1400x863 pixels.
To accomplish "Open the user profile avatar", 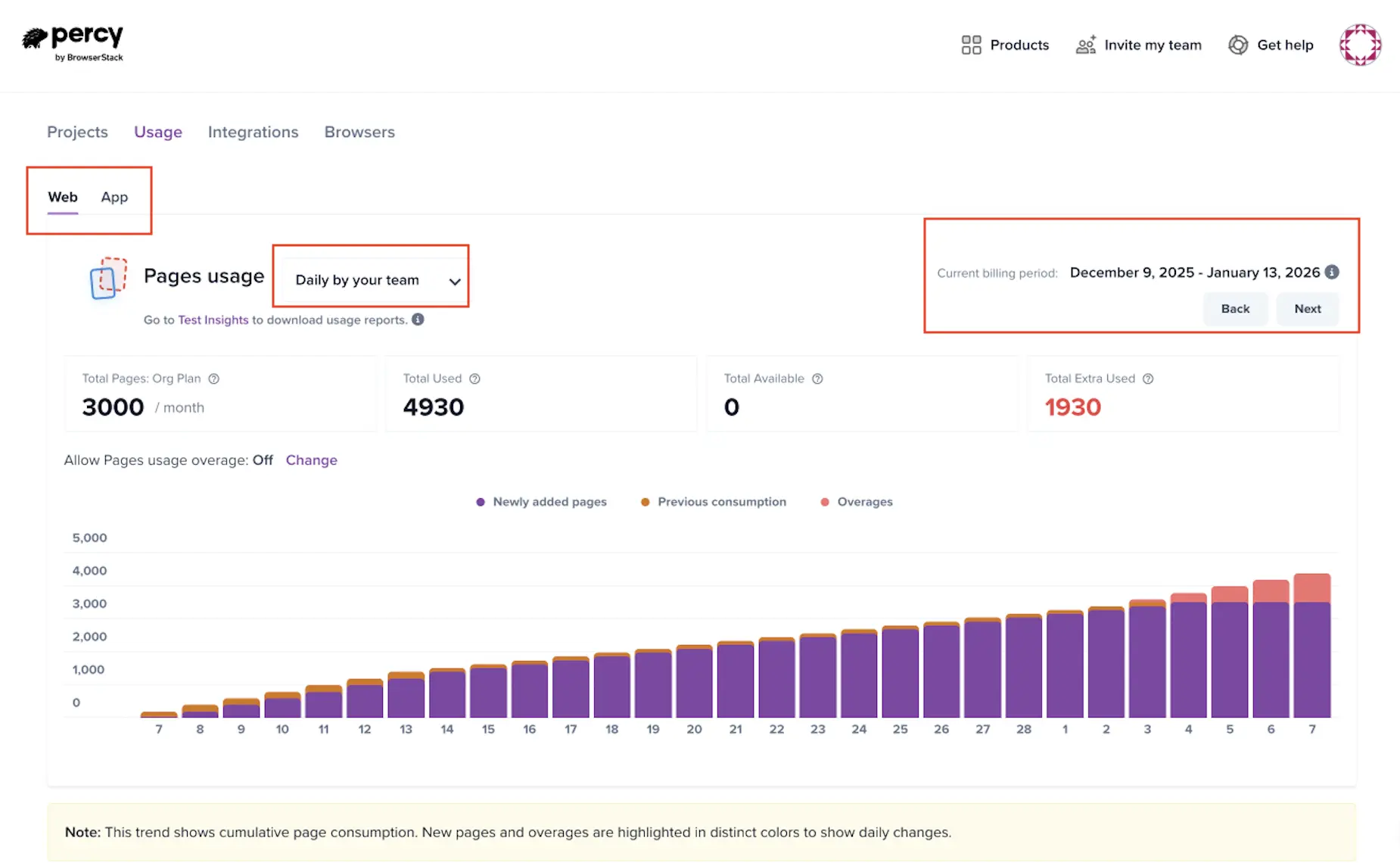I will point(1360,45).
